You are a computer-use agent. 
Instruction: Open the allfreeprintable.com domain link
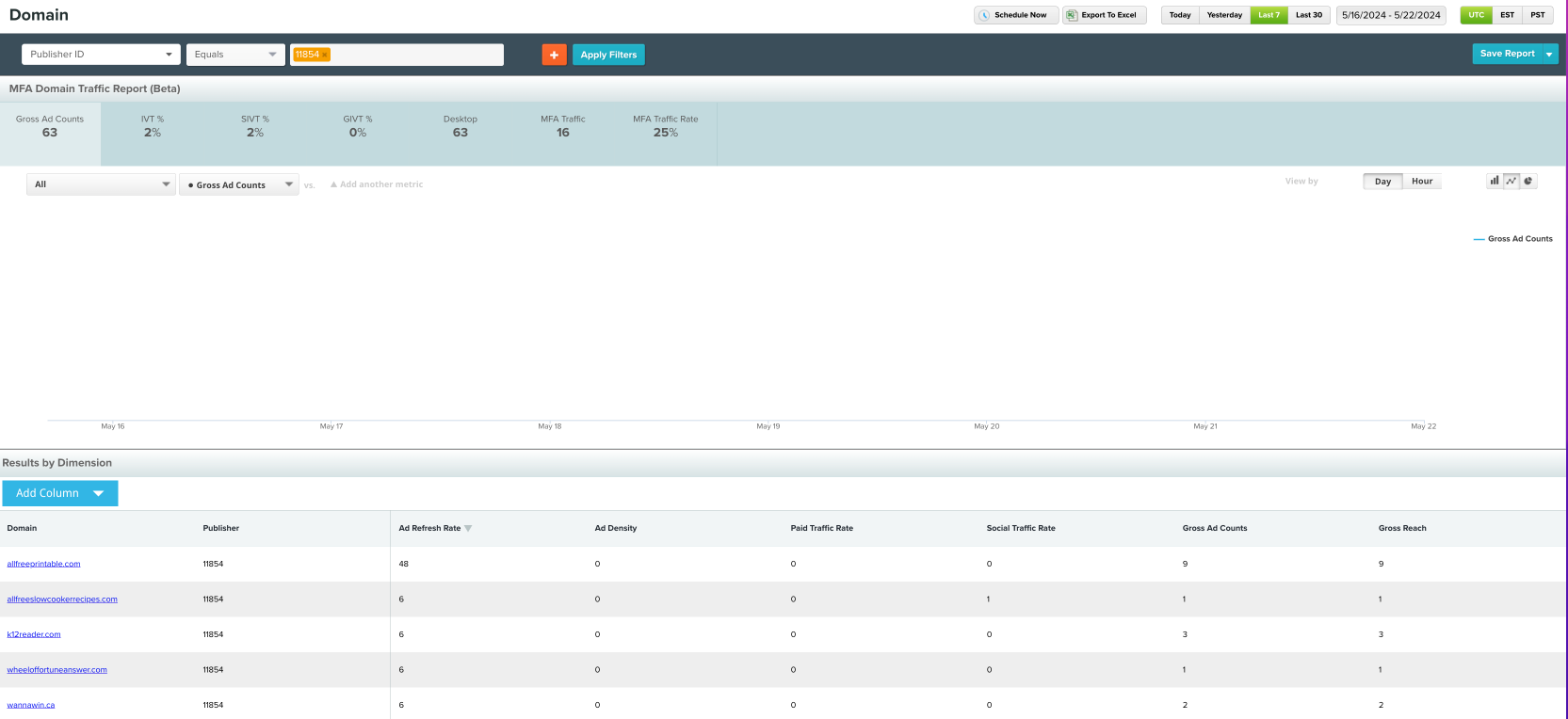click(x=43, y=564)
